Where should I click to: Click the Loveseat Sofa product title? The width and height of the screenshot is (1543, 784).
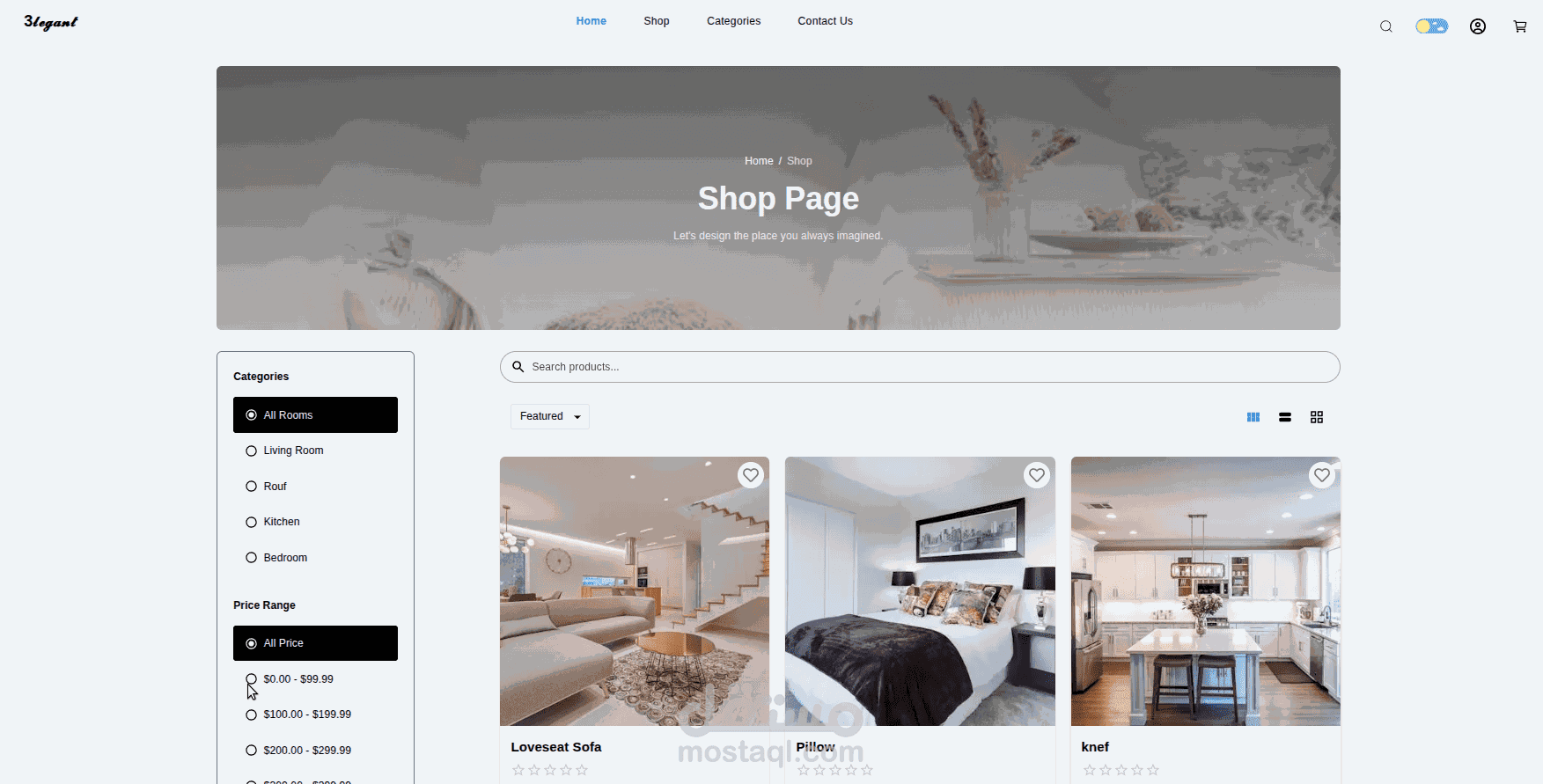(556, 747)
